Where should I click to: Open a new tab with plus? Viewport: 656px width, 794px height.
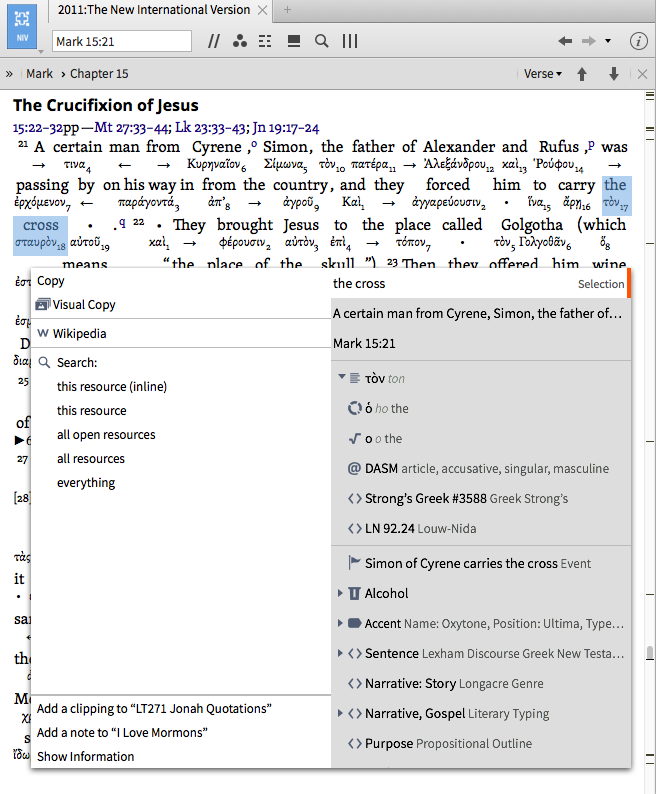coord(287,10)
